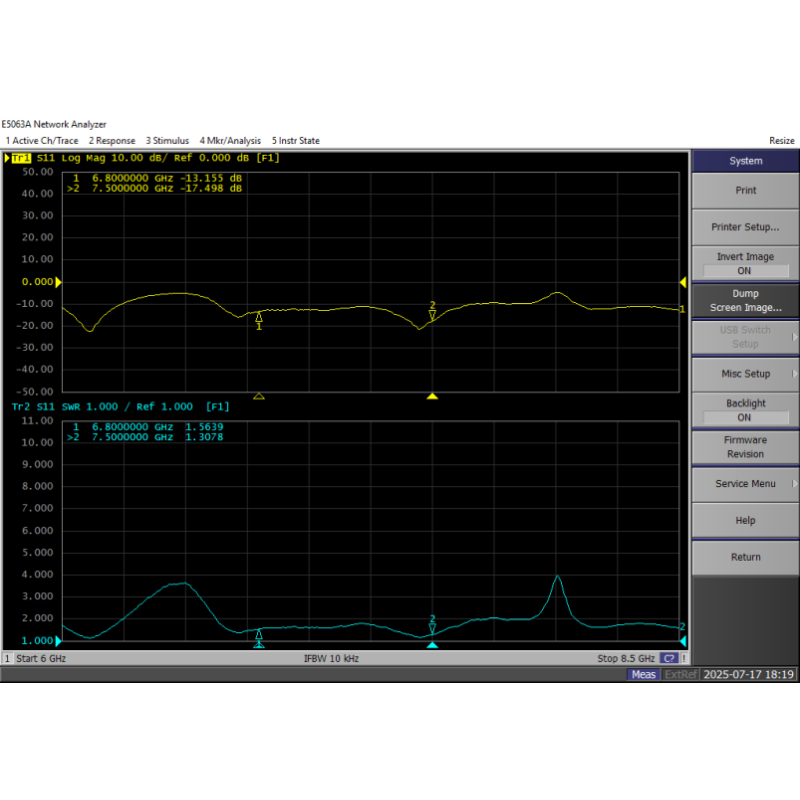This screenshot has width=800, height=800.
Task: Open the 2 Response menu
Action: 112,140
